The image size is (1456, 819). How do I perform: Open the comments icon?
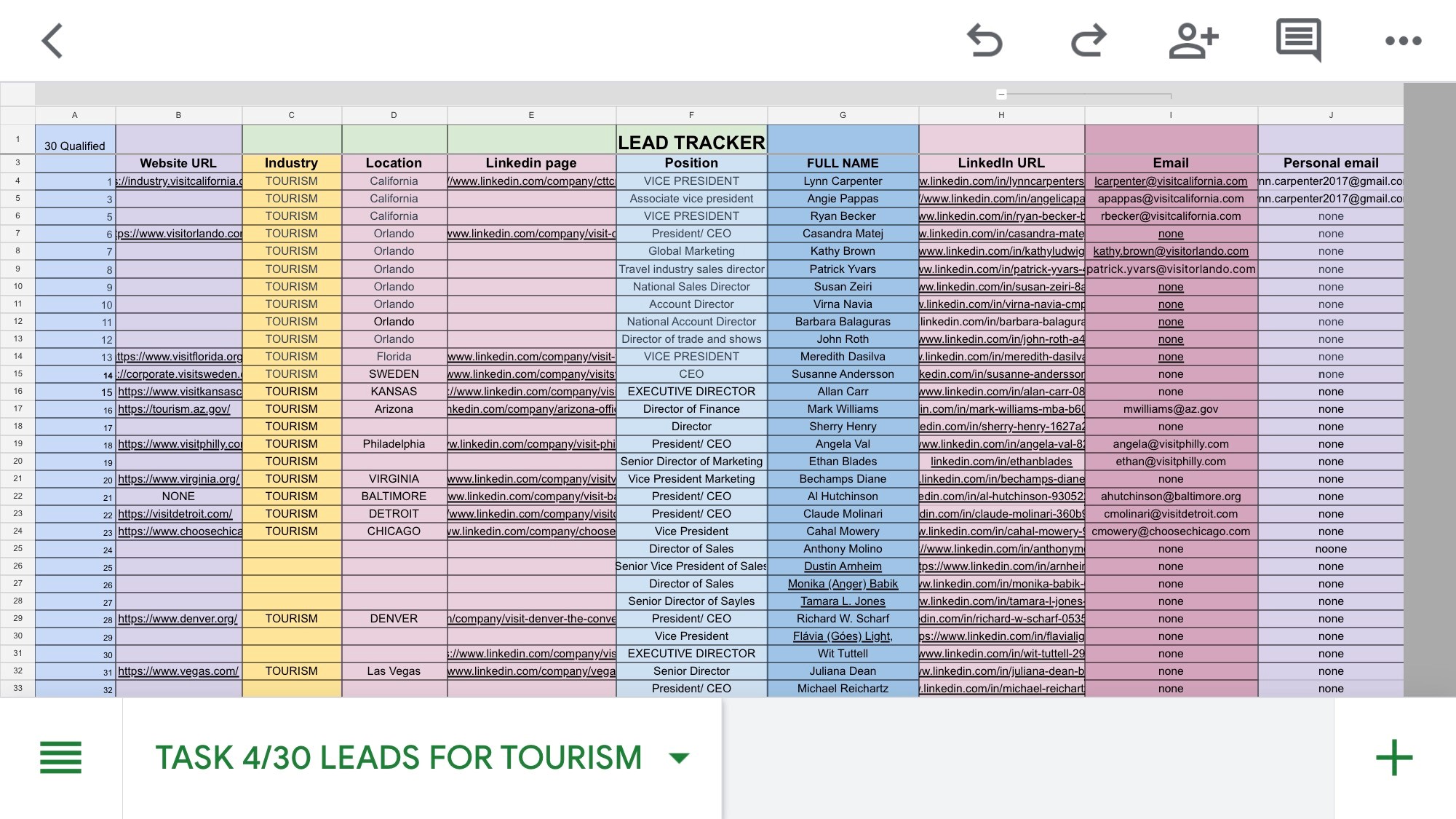click(x=1298, y=39)
